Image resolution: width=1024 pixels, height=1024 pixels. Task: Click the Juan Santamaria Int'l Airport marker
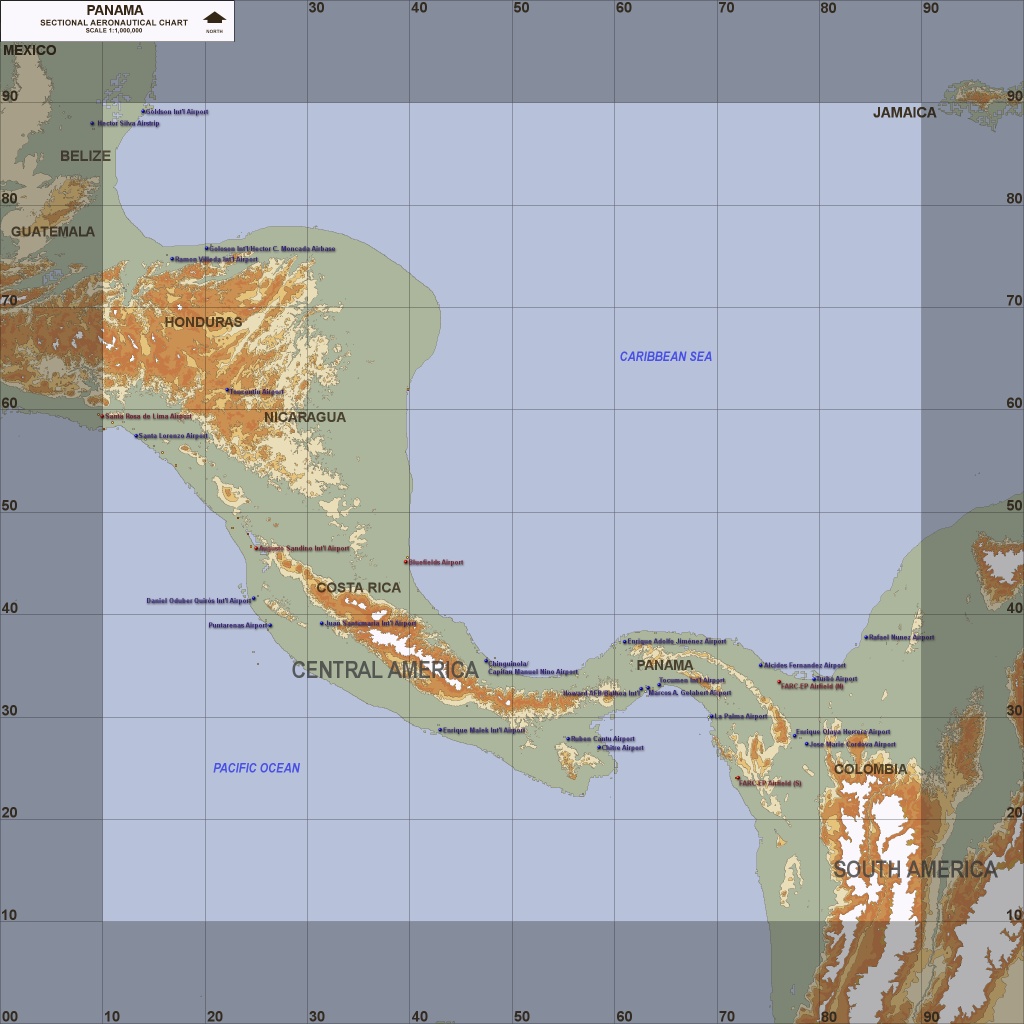[322, 623]
